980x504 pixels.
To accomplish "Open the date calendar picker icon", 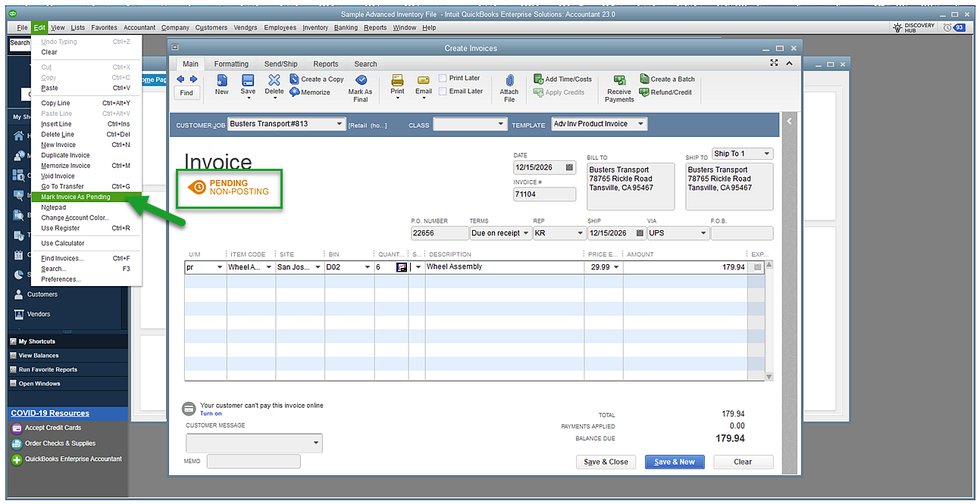I will pos(569,168).
